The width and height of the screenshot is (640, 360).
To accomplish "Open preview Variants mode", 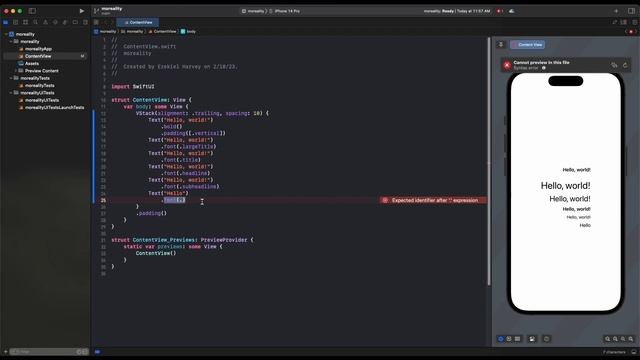I will point(518,339).
